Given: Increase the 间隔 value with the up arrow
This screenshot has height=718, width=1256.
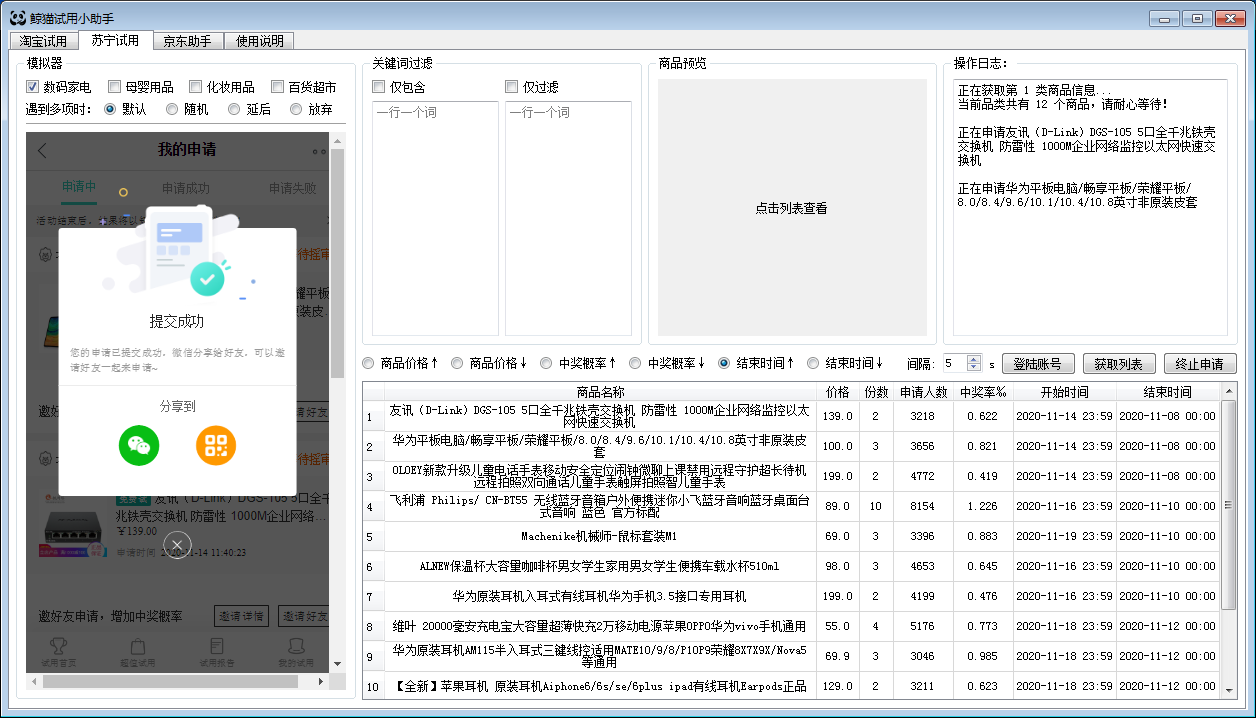Looking at the screenshot, I should pos(973,358).
